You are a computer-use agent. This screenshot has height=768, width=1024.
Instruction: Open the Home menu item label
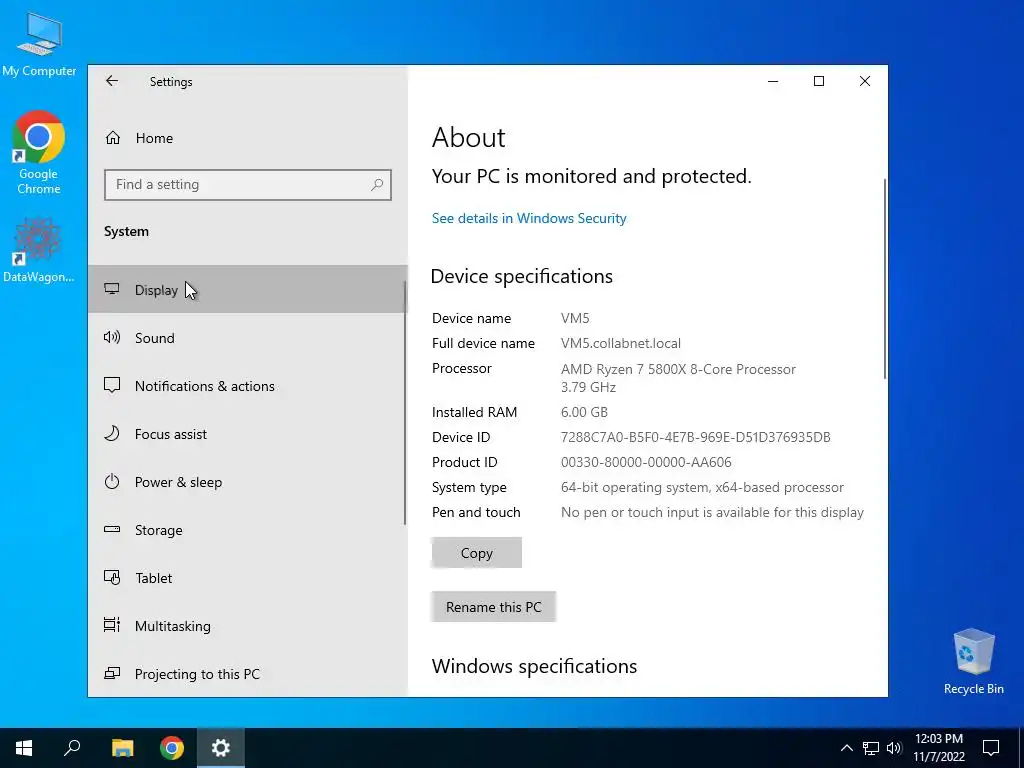click(x=155, y=138)
